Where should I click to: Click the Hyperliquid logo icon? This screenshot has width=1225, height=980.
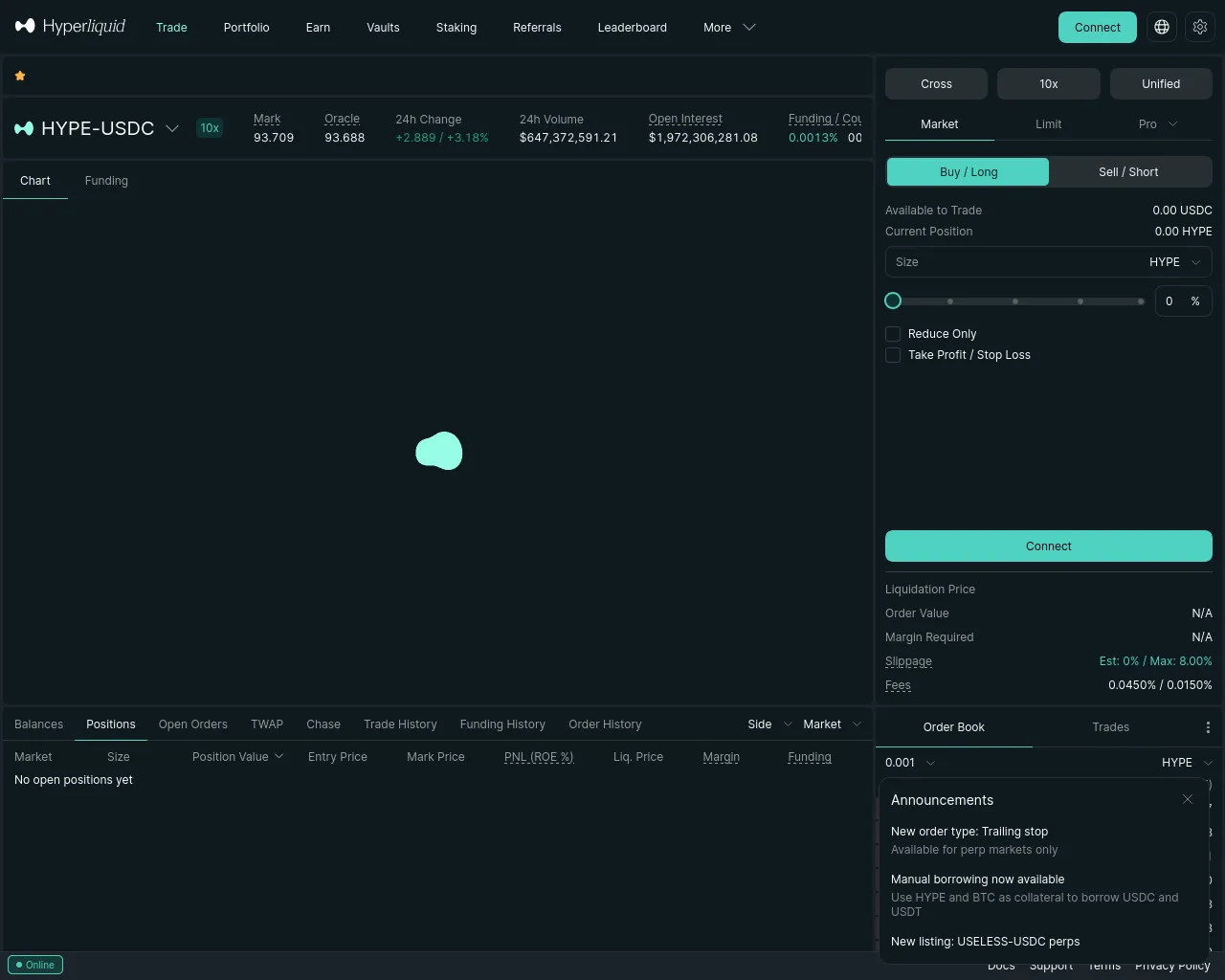pos(25,26)
